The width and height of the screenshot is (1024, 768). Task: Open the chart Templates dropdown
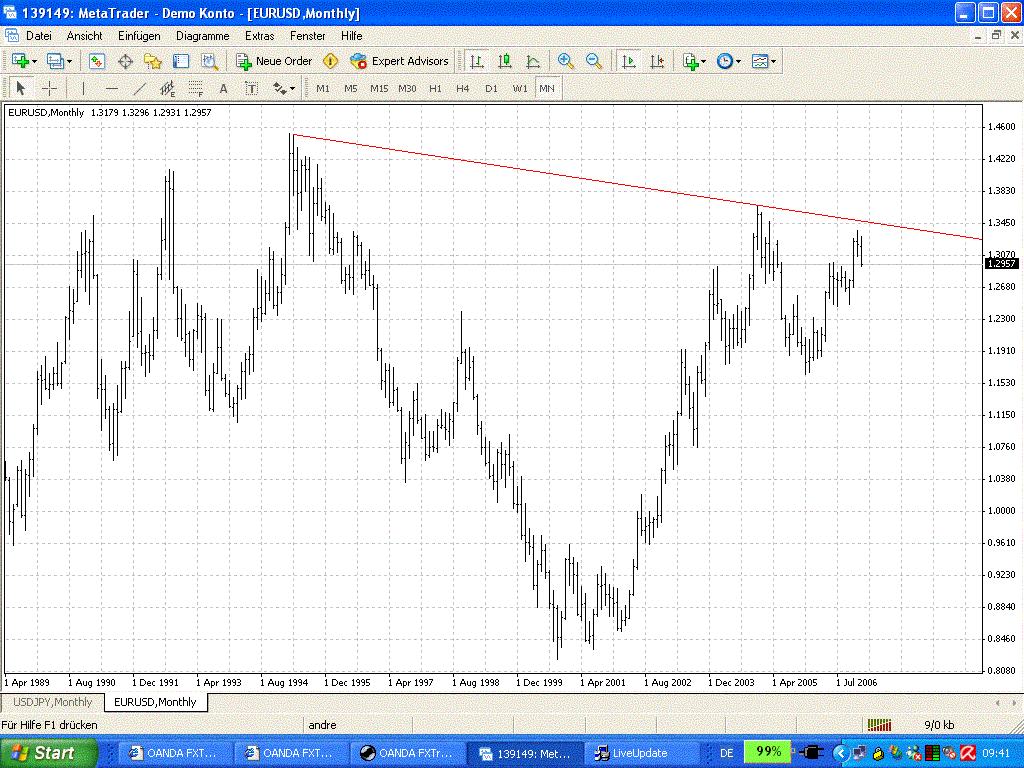[764, 61]
